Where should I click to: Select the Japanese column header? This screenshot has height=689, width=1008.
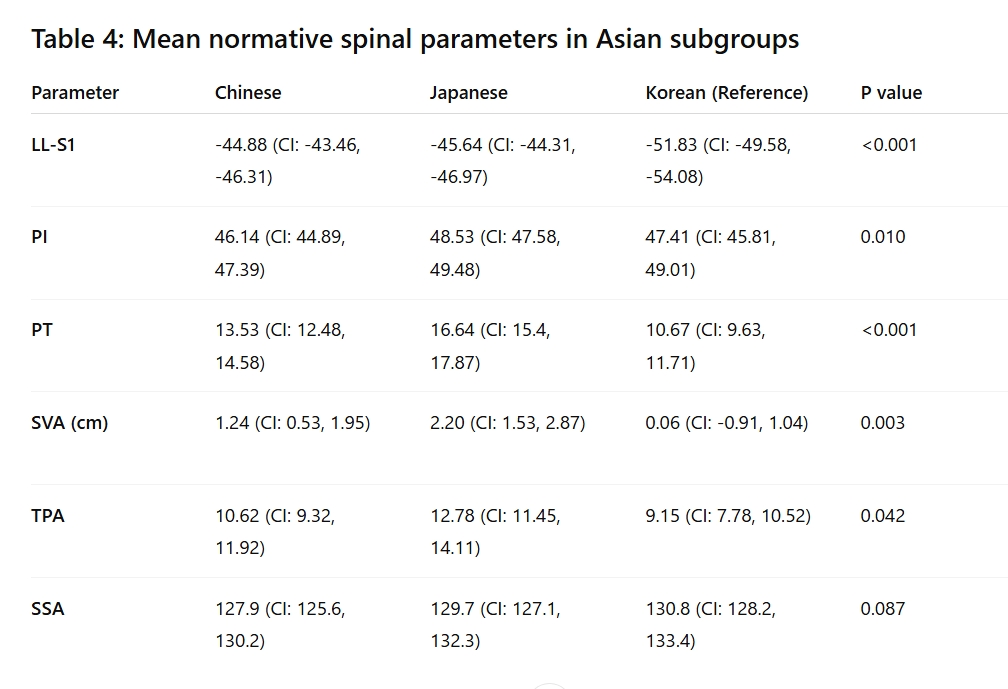click(x=469, y=93)
